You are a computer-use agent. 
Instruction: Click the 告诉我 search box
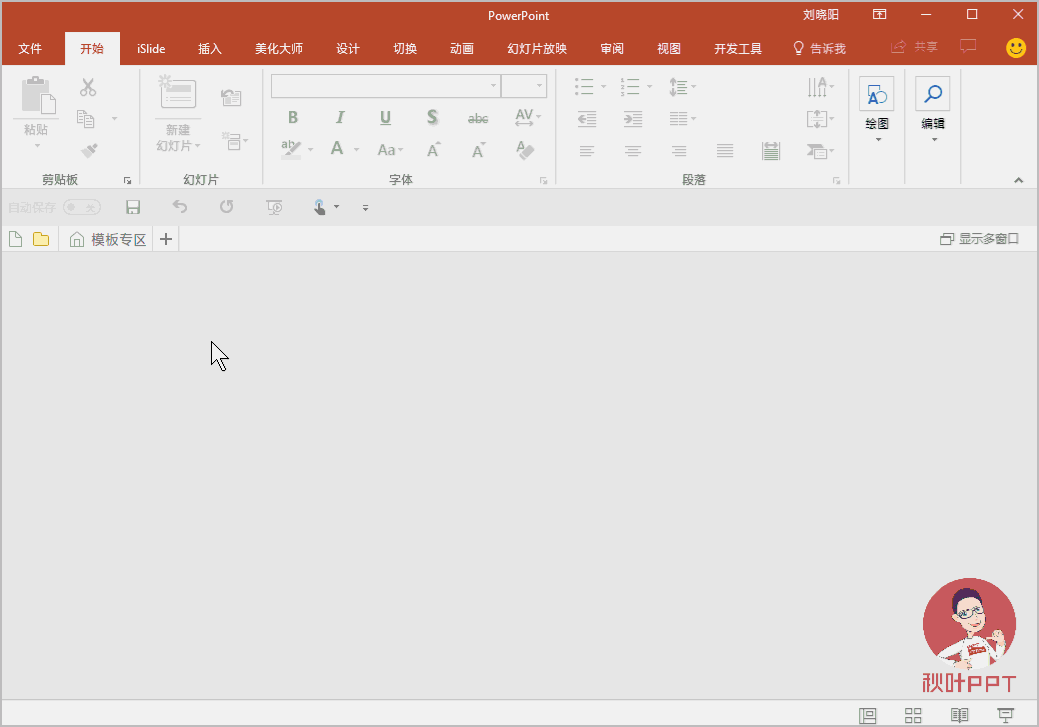pos(819,48)
